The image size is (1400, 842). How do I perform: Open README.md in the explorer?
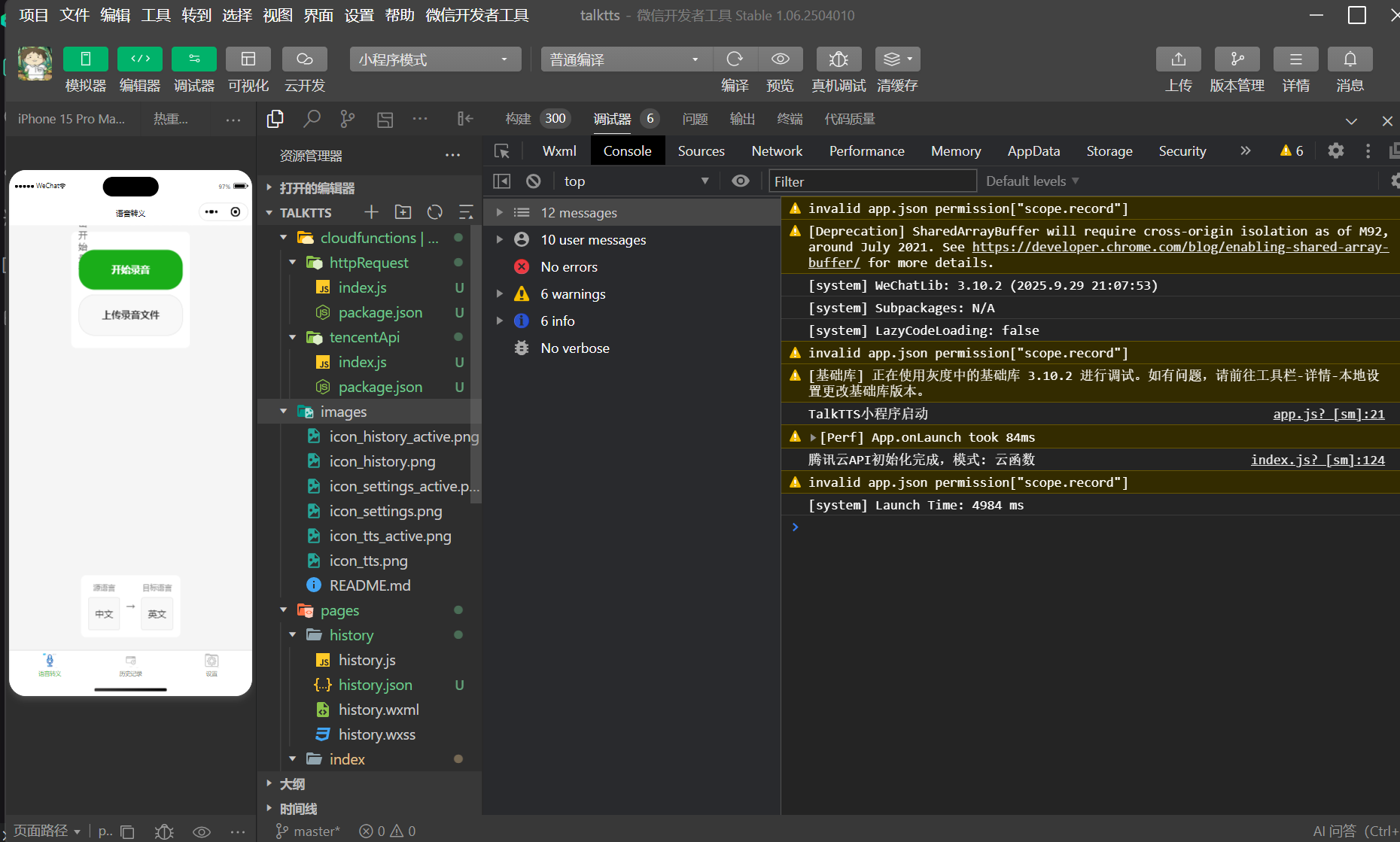pyautogui.click(x=370, y=585)
